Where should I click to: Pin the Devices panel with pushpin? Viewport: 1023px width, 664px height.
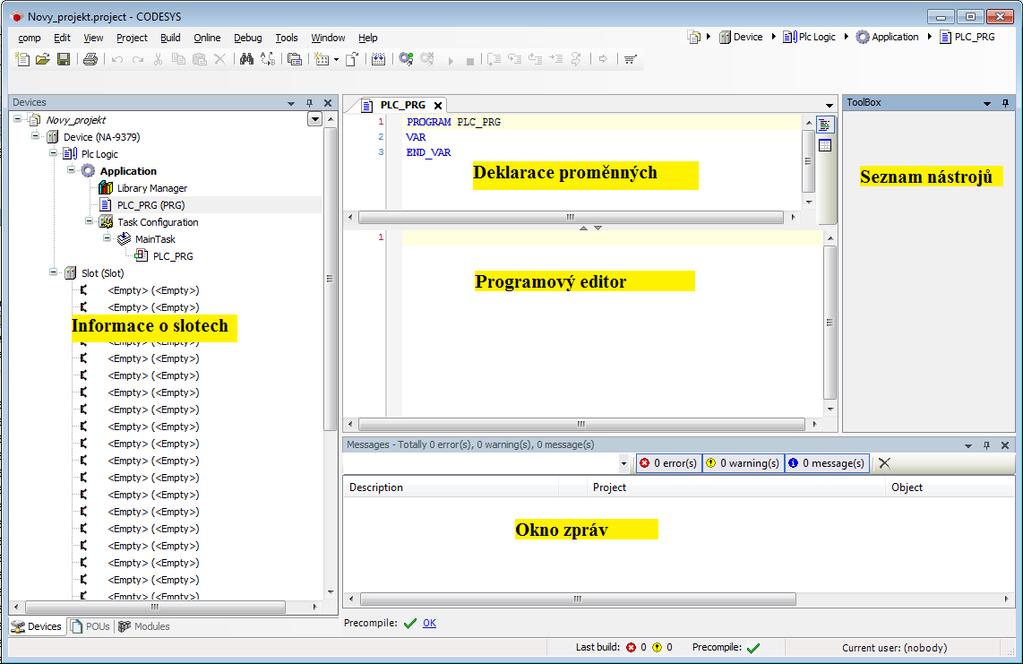309,103
